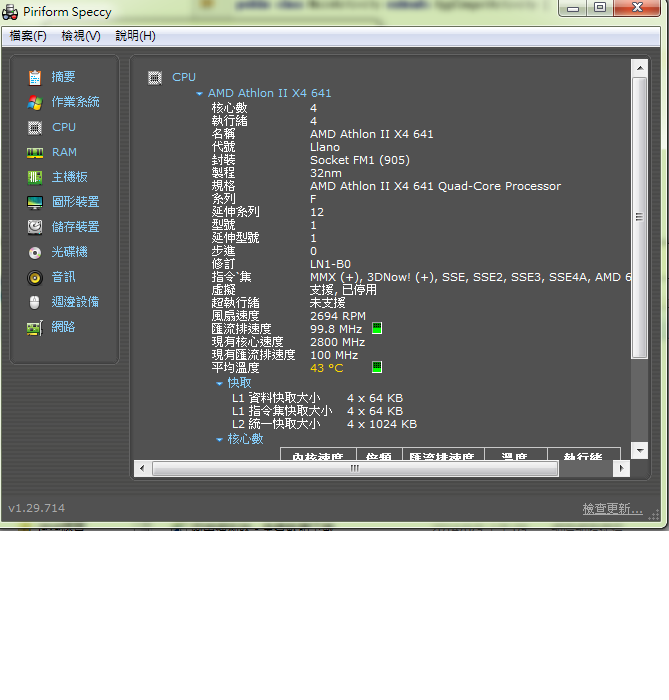Viewport: 669px width, 700px height.
Task: Click the 32nm process value
Action: click(x=326, y=173)
